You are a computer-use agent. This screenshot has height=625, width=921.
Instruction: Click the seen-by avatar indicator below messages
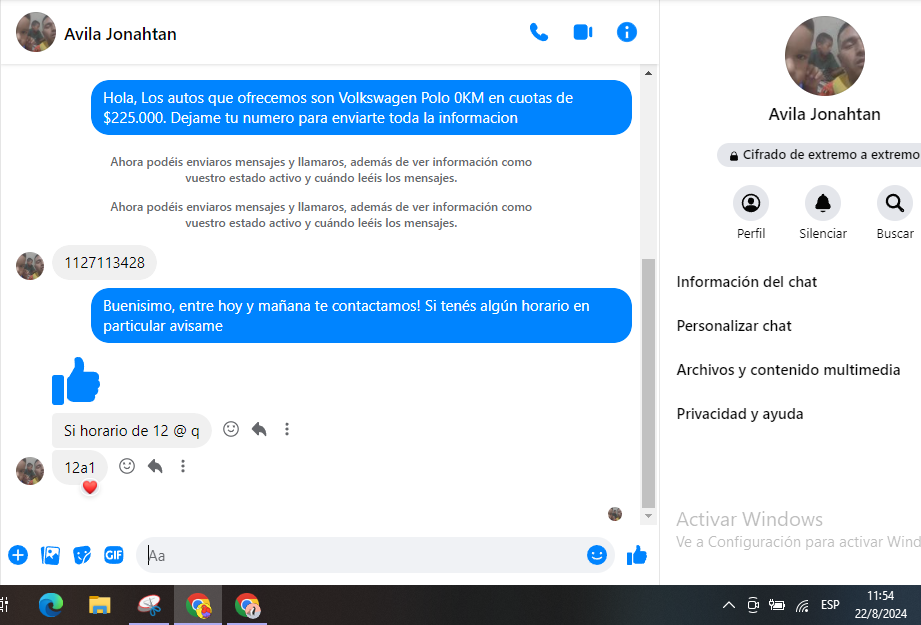point(615,514)
